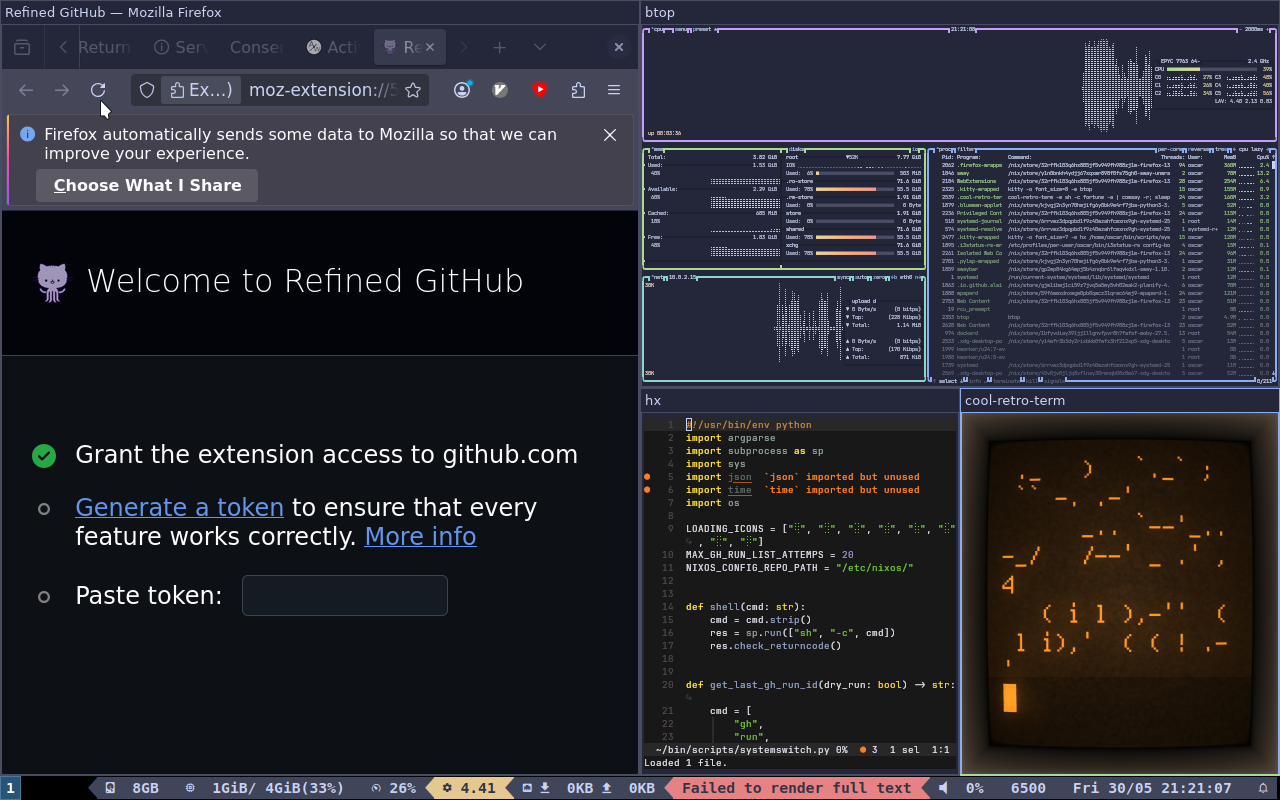Click the green checkmark beside Grant access
This screenshot has width=1280, height=800.
point(44,456)
